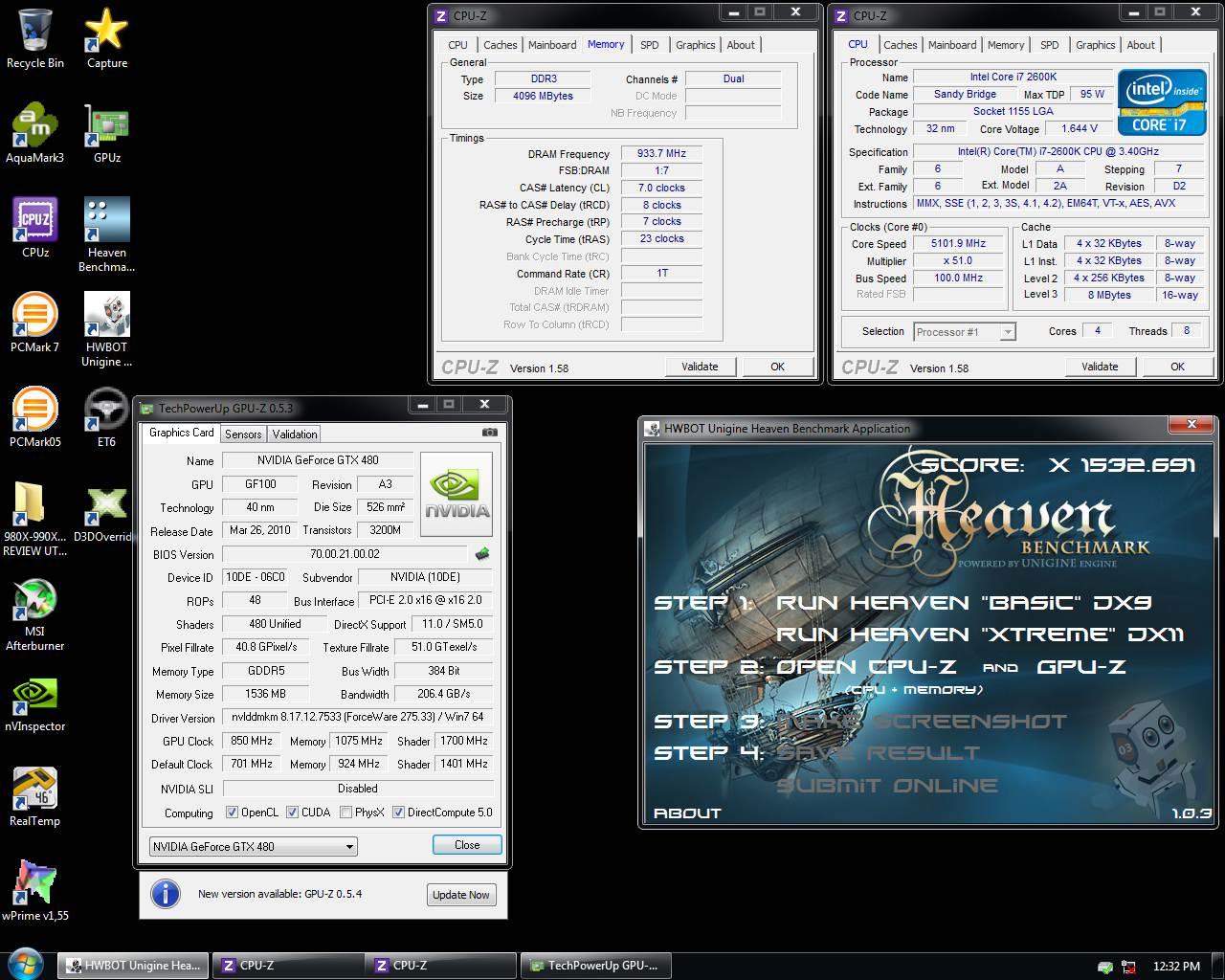Click SAVE RESULT in Heaven app
1225x980 pixels.
point(878,753)
